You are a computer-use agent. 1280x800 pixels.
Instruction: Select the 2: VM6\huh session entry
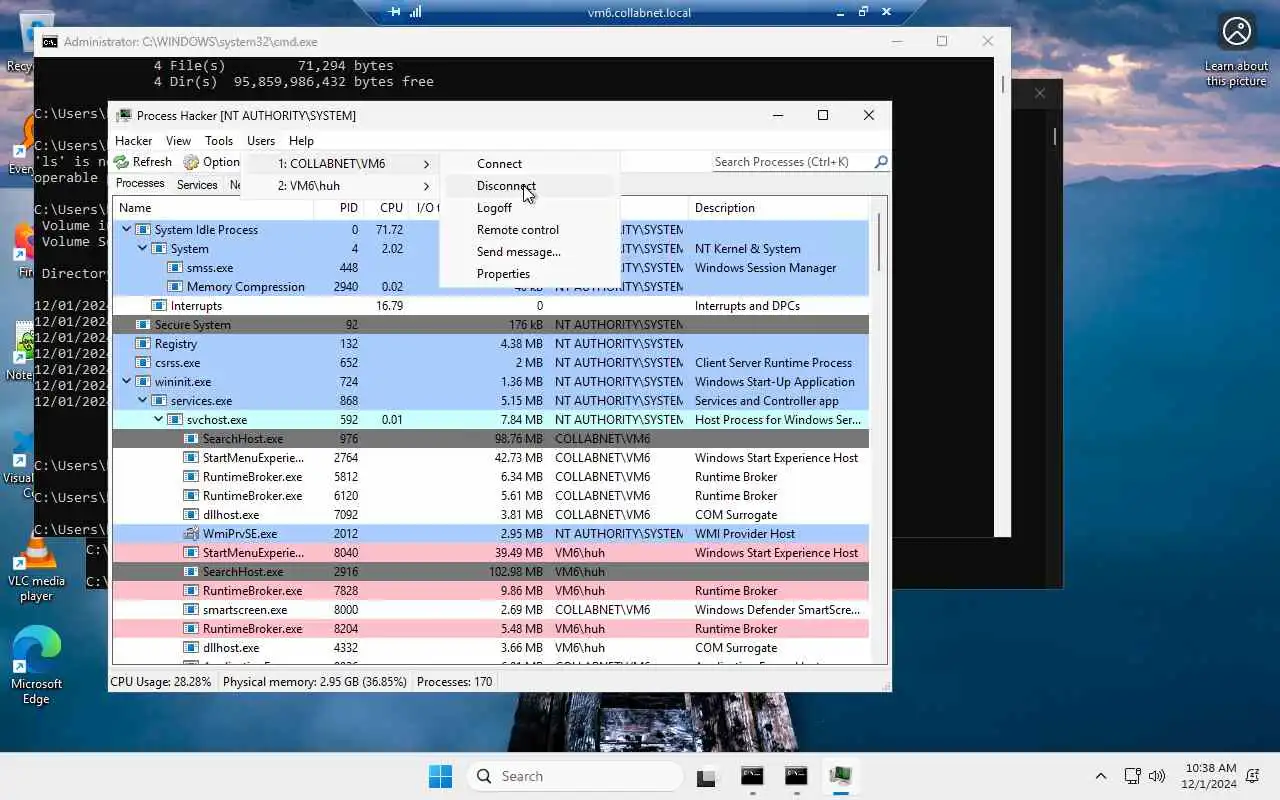click(x=343, y=186)
